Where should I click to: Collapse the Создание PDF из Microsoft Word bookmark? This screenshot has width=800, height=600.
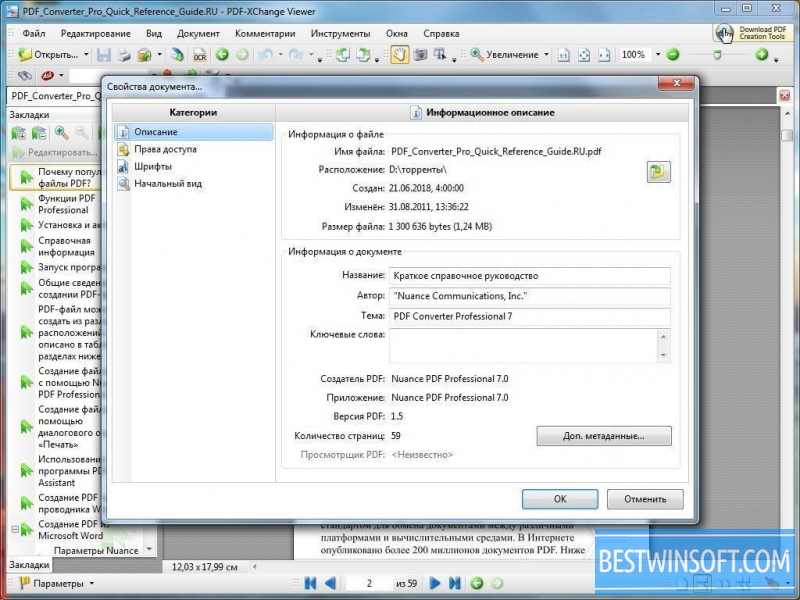pyautogui.click(x=15, y=530)
